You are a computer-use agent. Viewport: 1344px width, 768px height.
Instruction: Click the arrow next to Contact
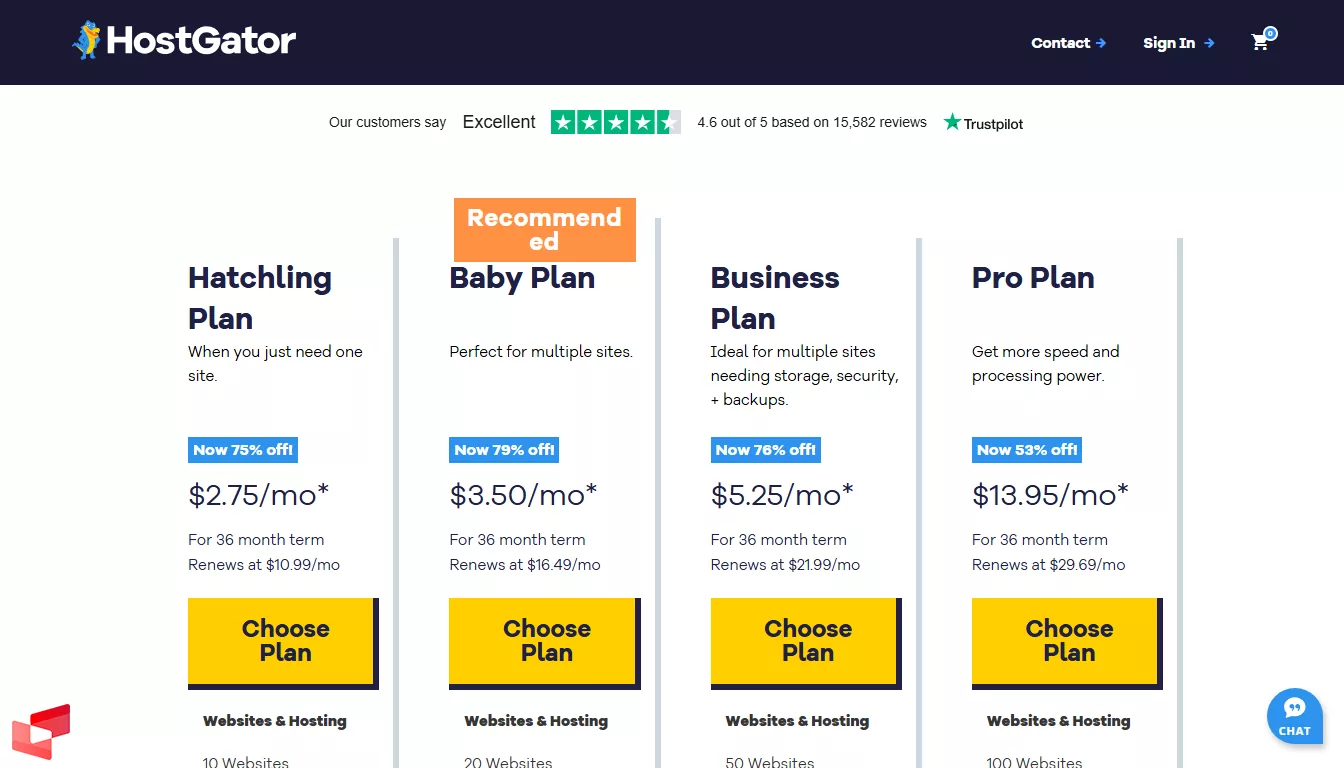(x=1103, y=43)
